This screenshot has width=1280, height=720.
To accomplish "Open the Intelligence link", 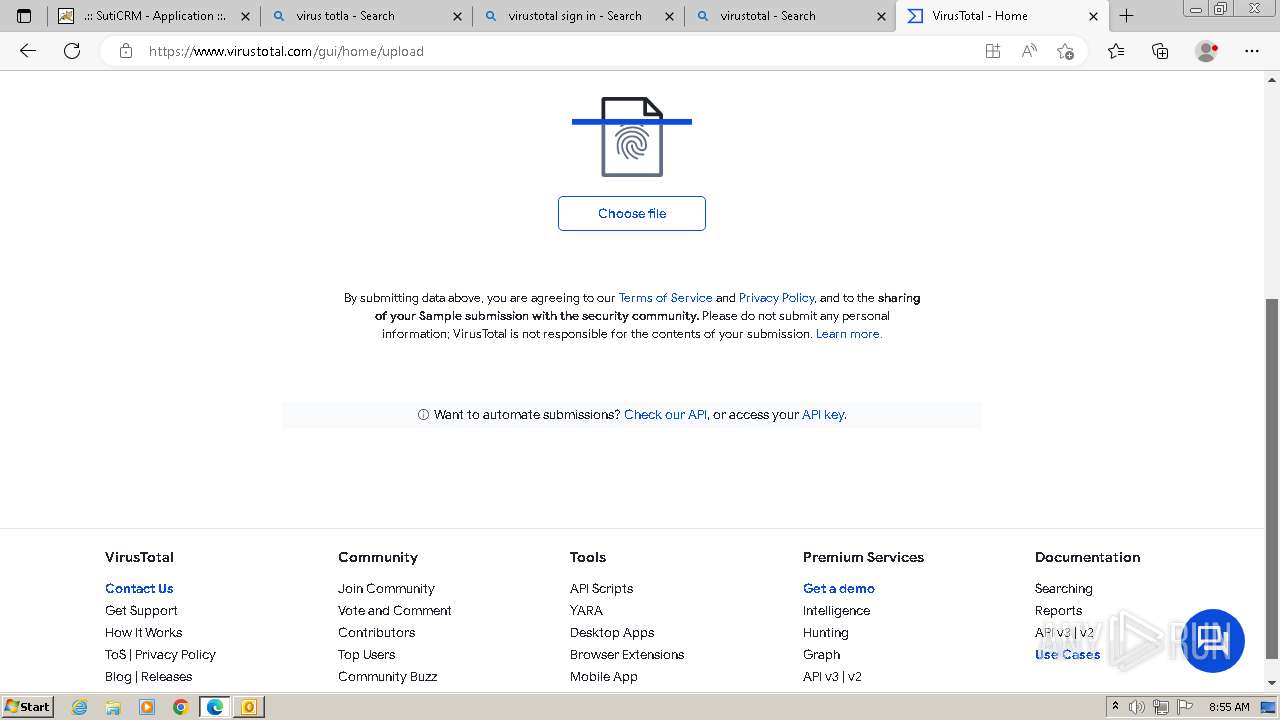I will tap(836, 611).
